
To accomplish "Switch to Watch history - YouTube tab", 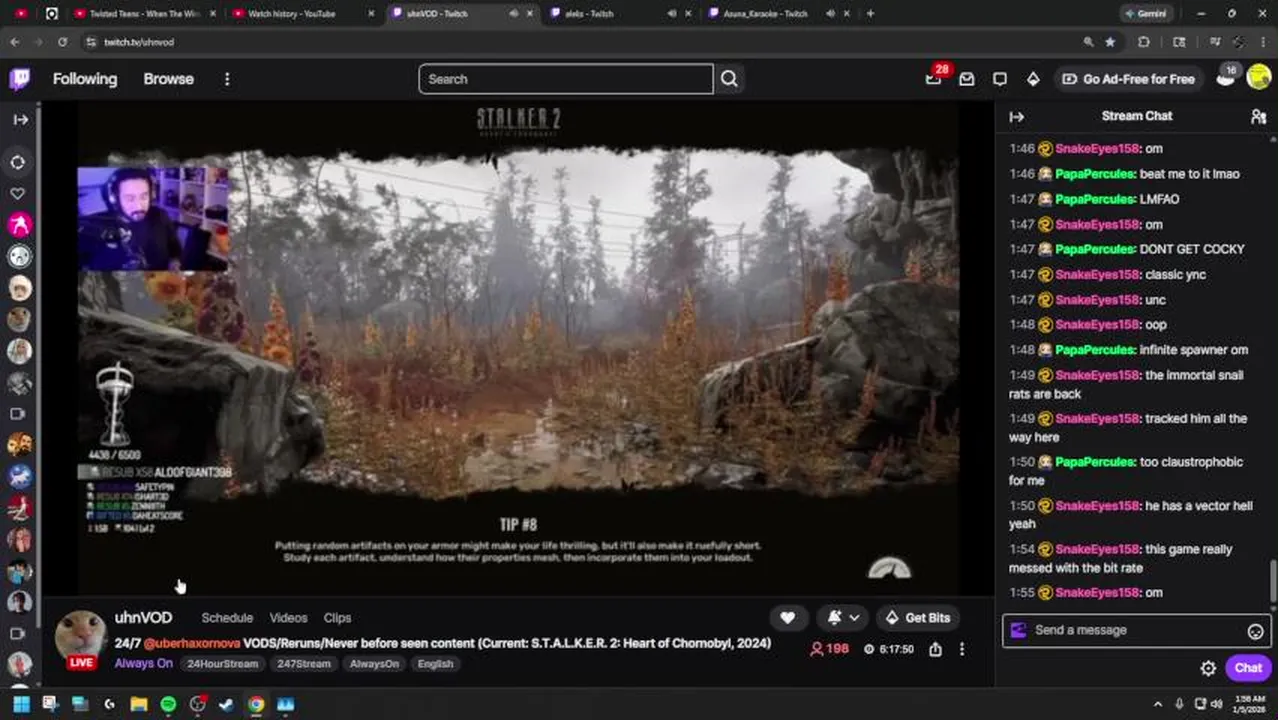I will coord(291,14).
